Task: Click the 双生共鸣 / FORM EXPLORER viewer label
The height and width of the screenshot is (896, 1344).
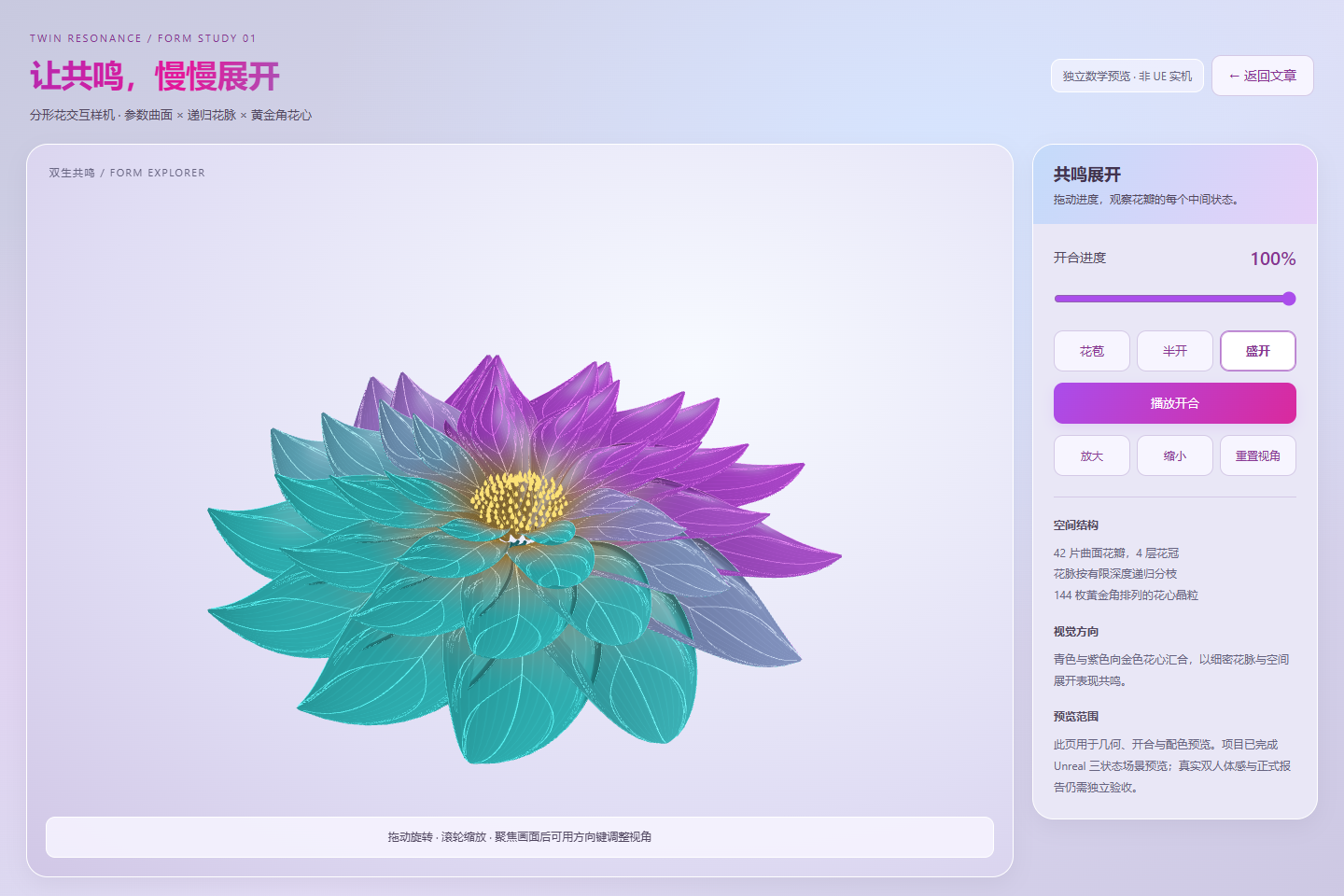Action: (127, 173)
